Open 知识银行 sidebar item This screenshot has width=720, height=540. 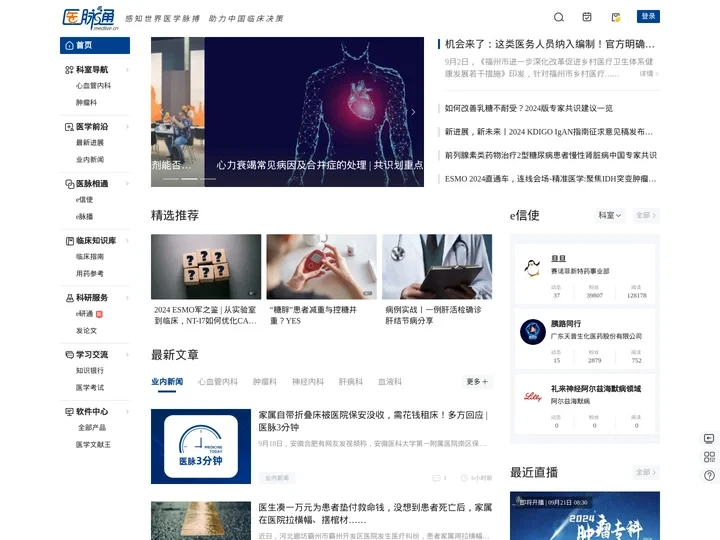click(x=90, y=371)
